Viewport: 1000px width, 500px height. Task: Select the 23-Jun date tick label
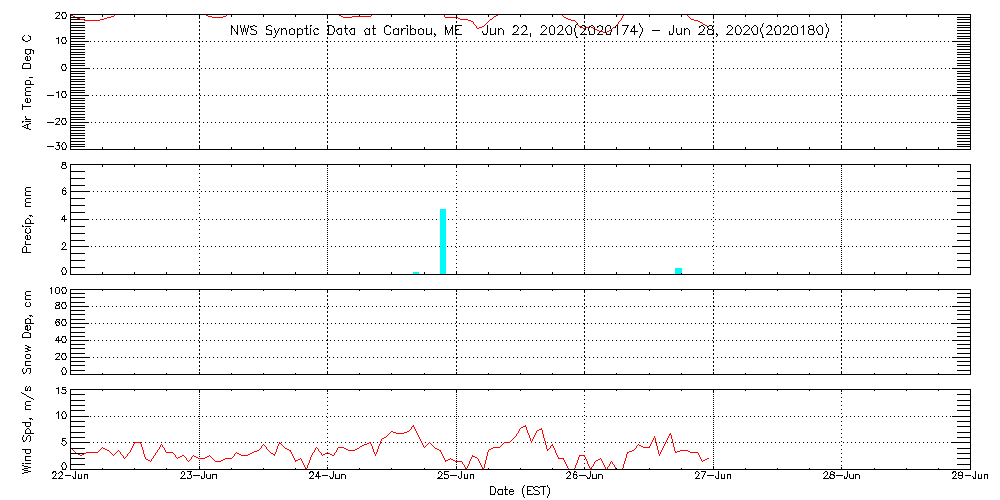[199, 477]
